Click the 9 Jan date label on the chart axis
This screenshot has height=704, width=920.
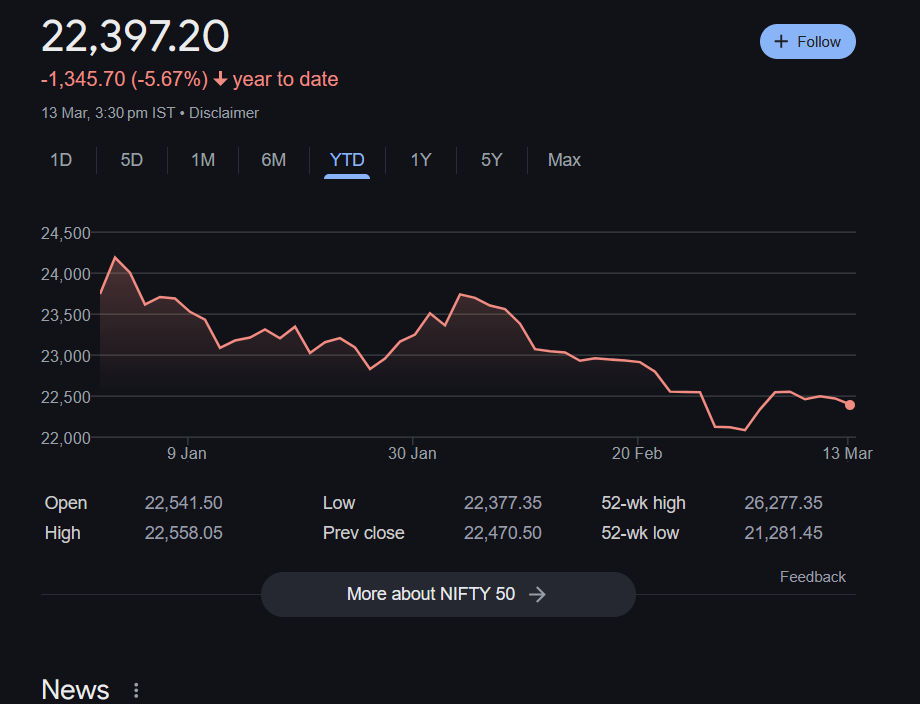click(186, 454)
